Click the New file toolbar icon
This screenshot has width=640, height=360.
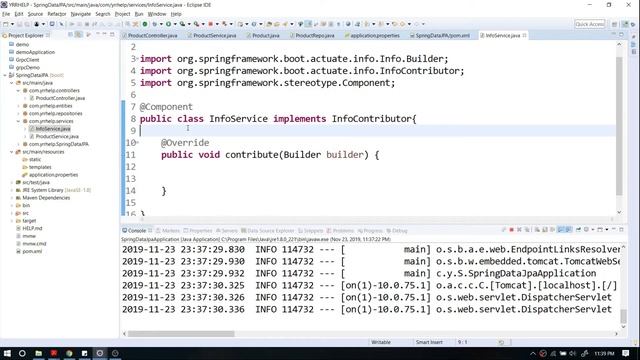(6, 24)
